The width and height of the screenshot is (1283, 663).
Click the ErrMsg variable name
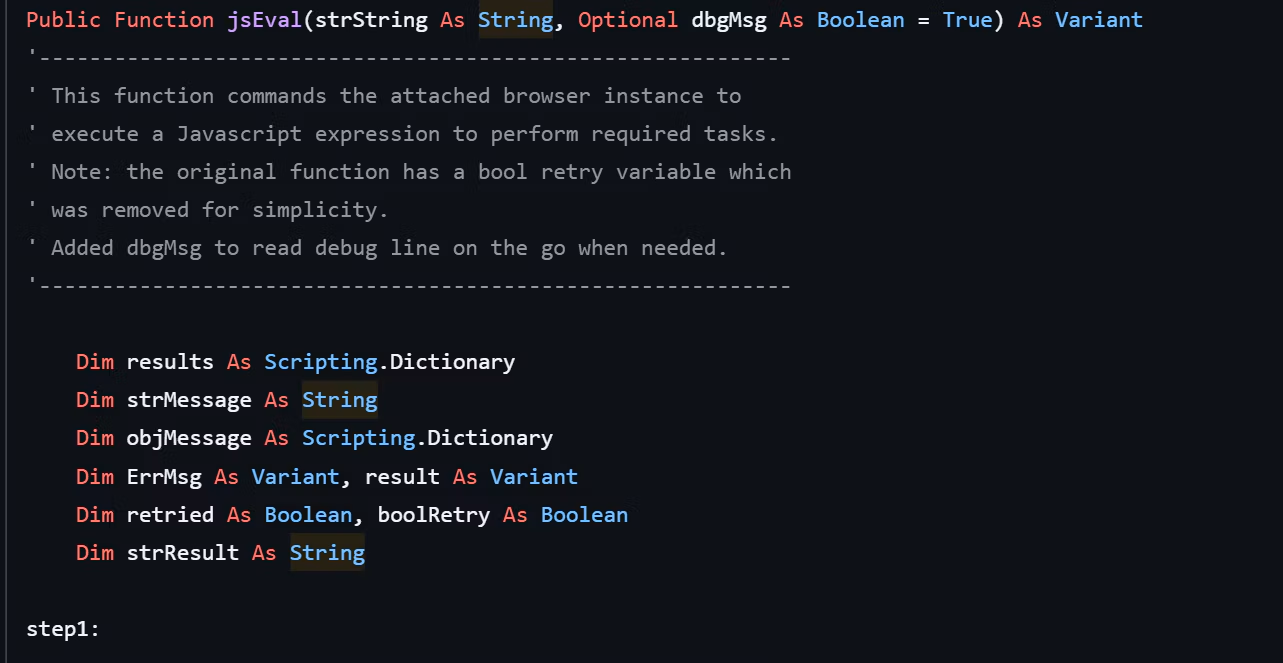164,477
